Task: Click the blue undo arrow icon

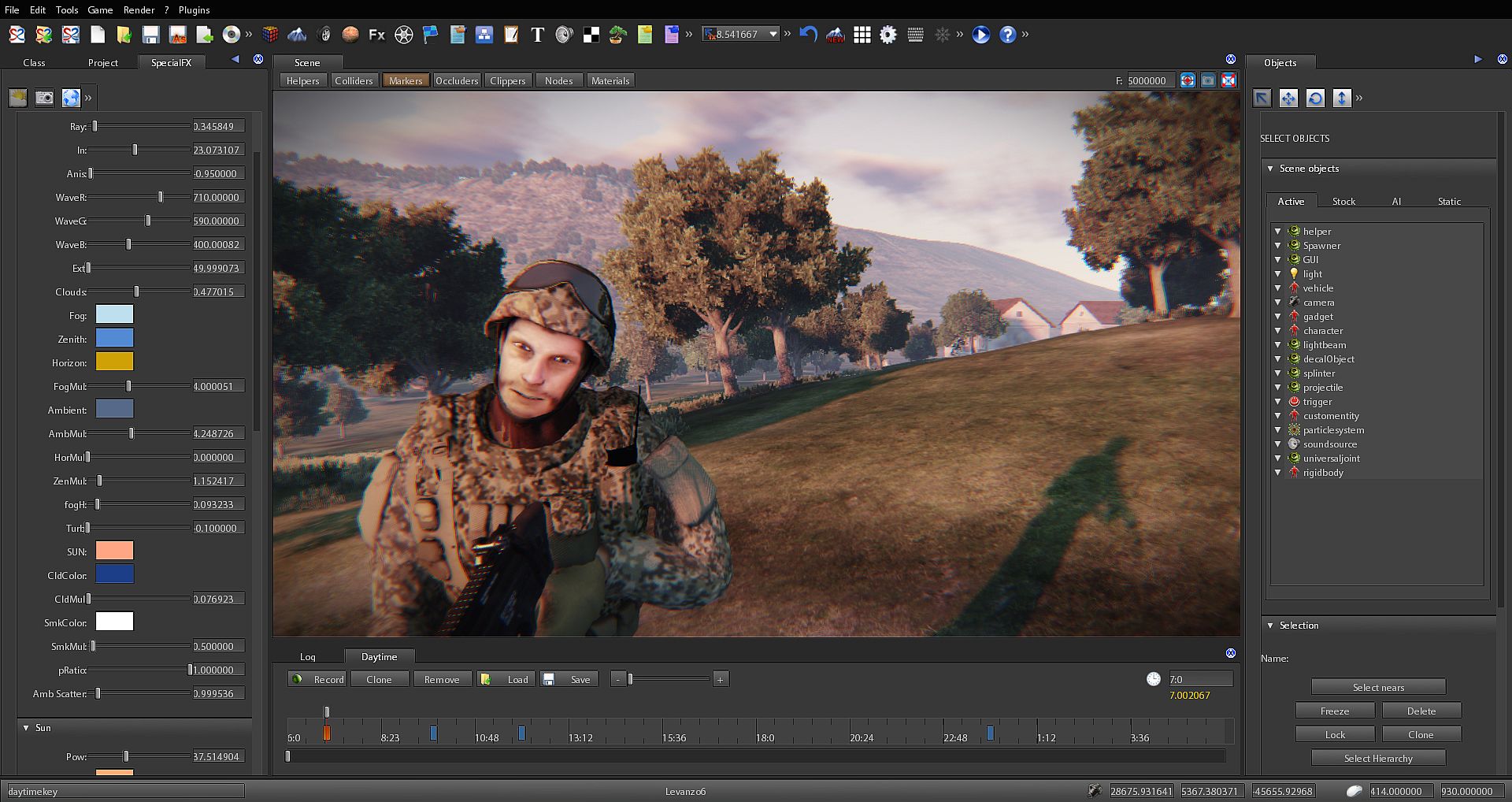Action: (808, 35)
